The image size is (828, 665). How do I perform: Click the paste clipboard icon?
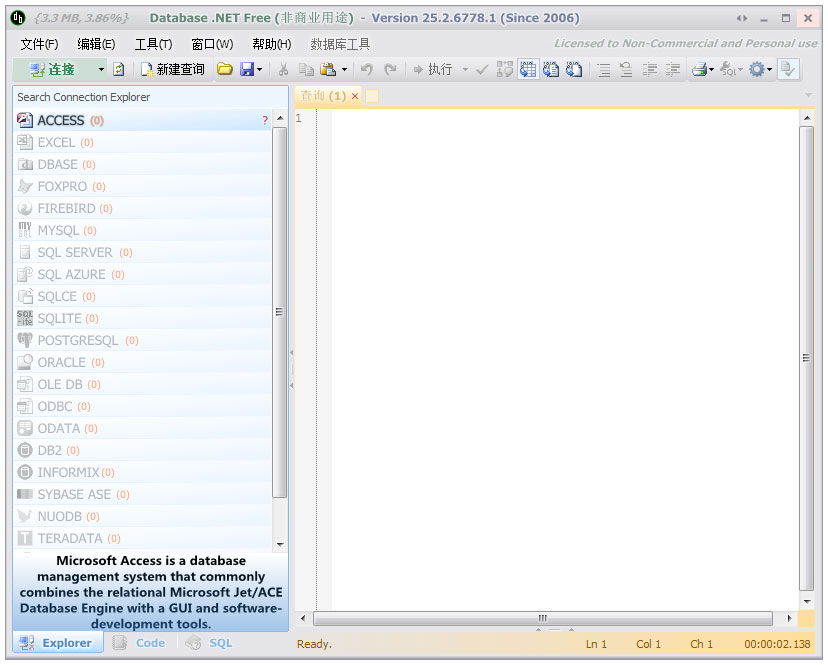(328, 69)
